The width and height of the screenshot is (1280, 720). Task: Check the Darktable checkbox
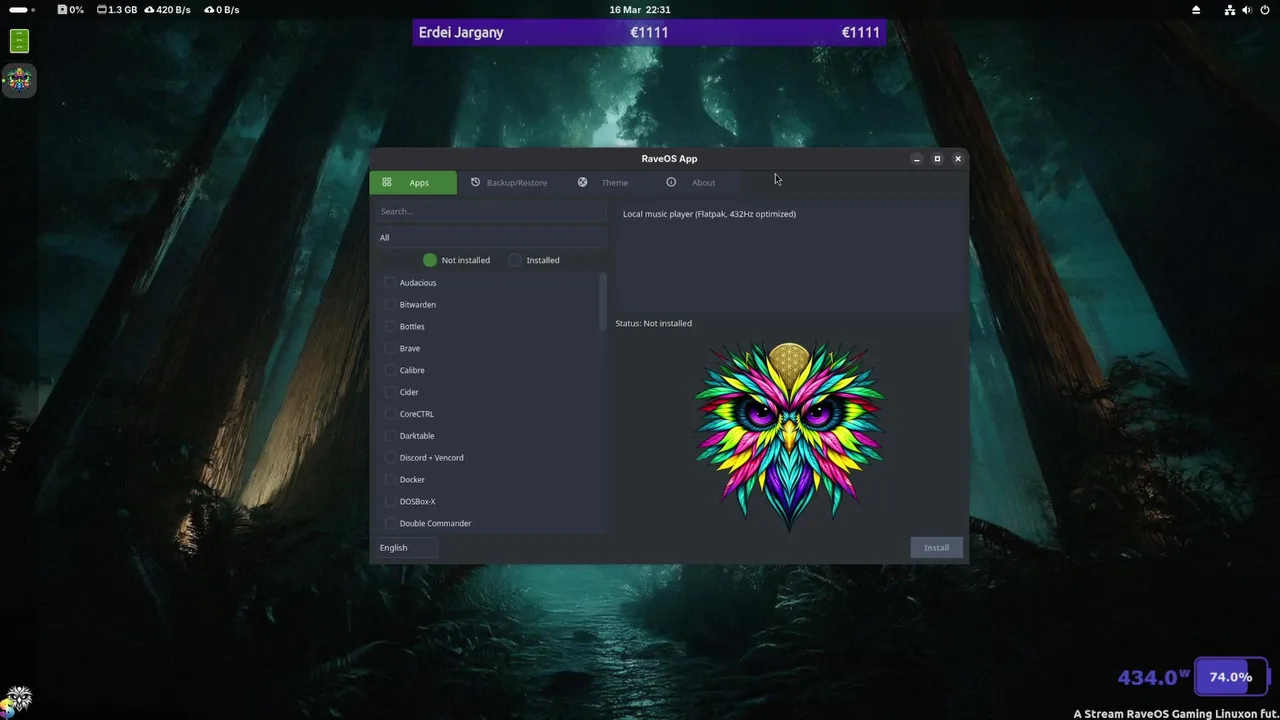391,436
